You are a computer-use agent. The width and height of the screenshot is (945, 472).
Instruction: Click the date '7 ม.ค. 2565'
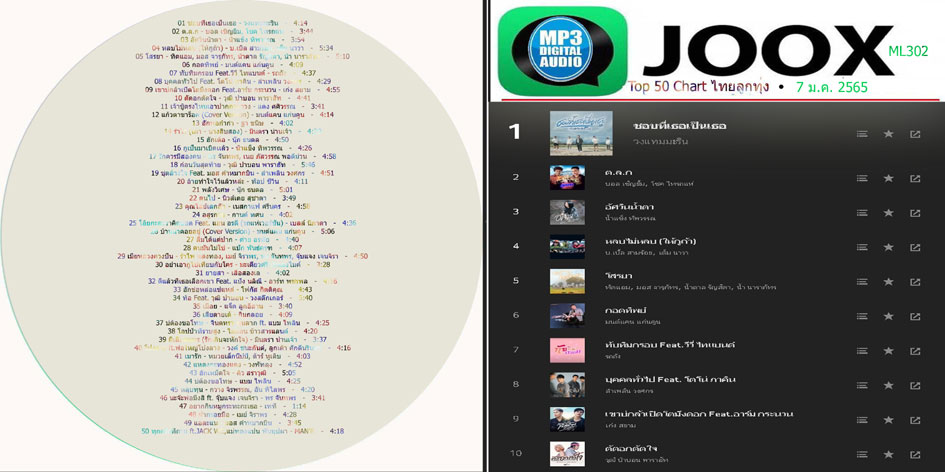831,87
